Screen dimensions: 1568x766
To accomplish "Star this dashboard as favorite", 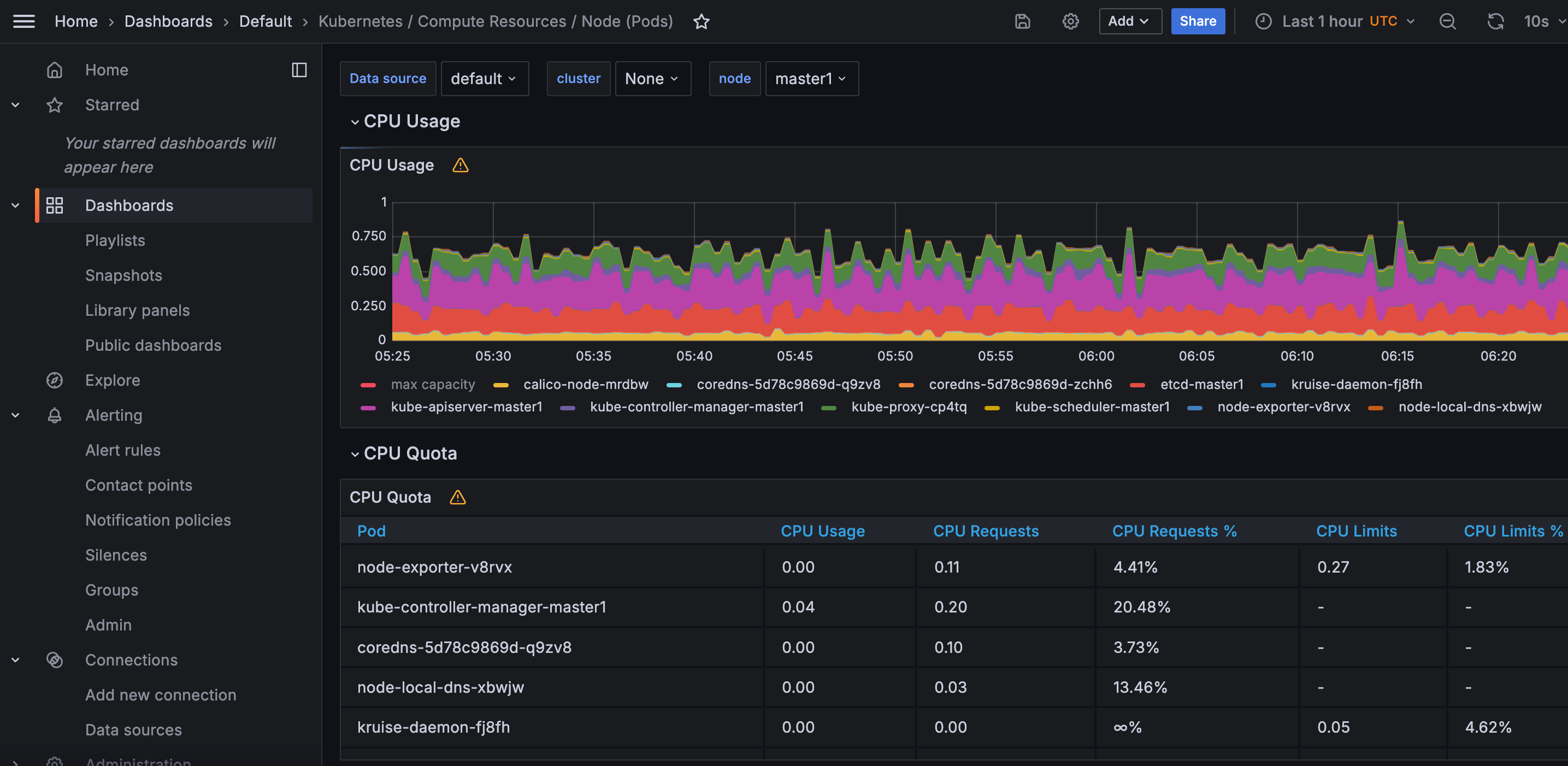I will click(x=701, y=21).
